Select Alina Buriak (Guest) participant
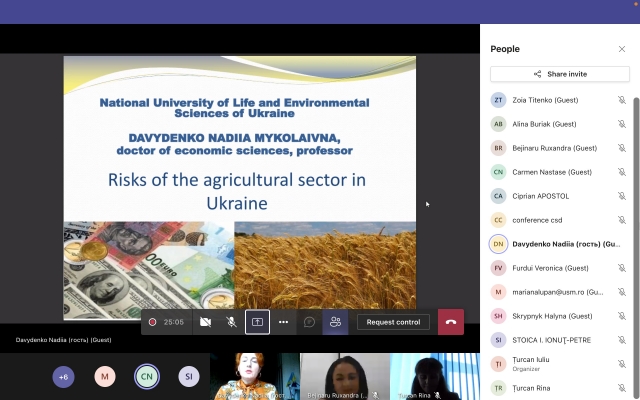 [560, 124]
